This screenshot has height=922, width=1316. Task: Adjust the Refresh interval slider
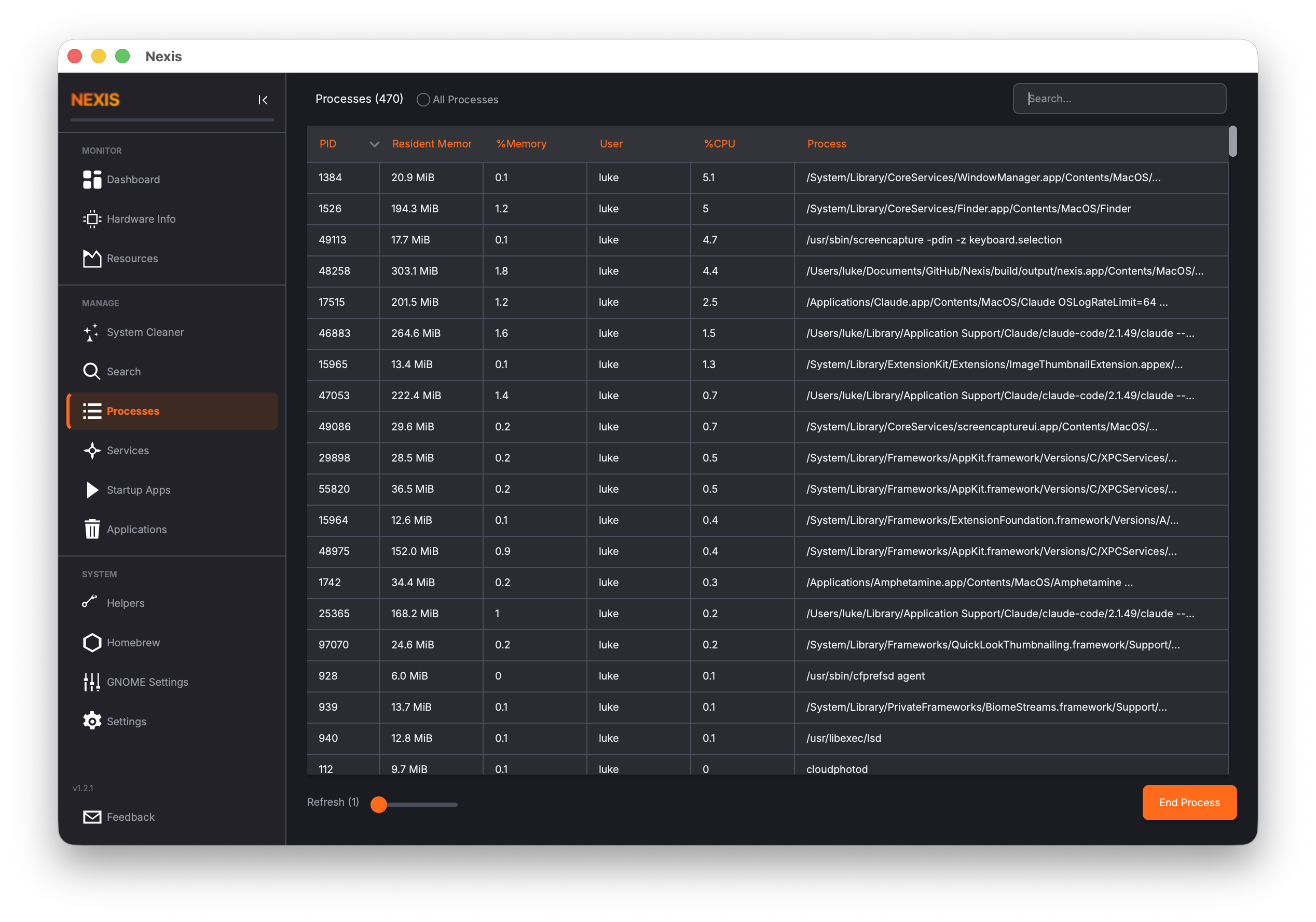click(379, 805)
